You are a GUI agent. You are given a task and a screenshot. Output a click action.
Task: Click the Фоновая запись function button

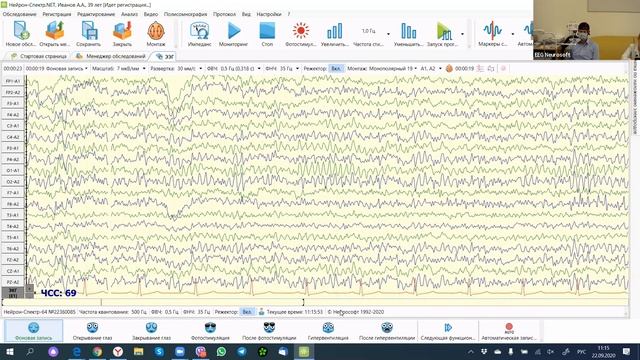pyautogui.click(x=33, y=331)
